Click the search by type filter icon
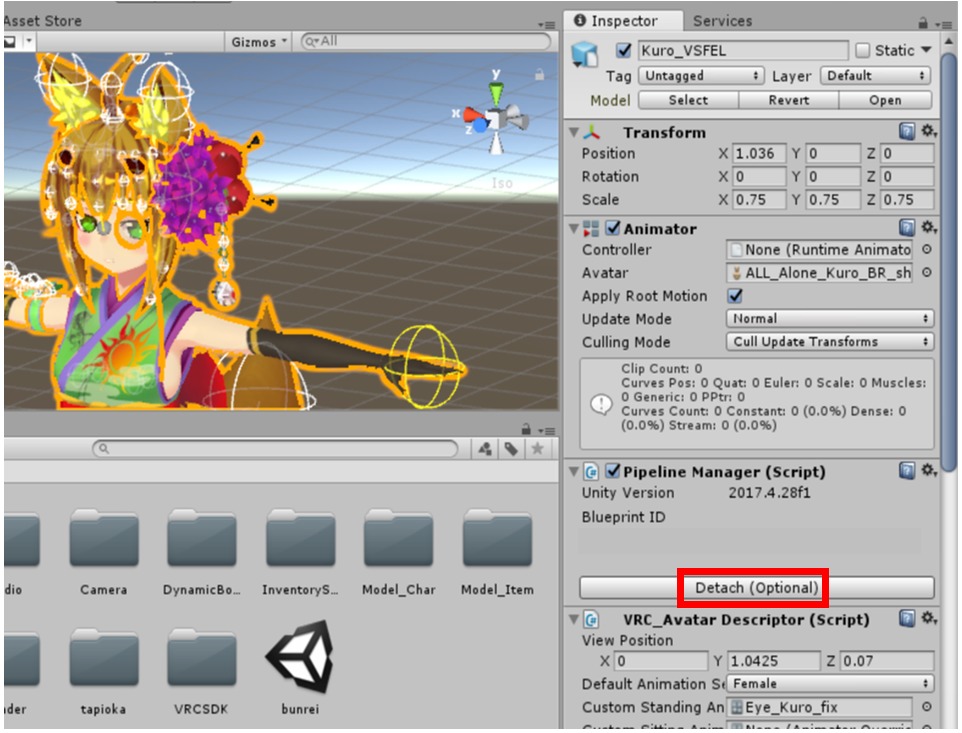Image resolution: width=962 pixels, height=733 pixels. [485, 450]
